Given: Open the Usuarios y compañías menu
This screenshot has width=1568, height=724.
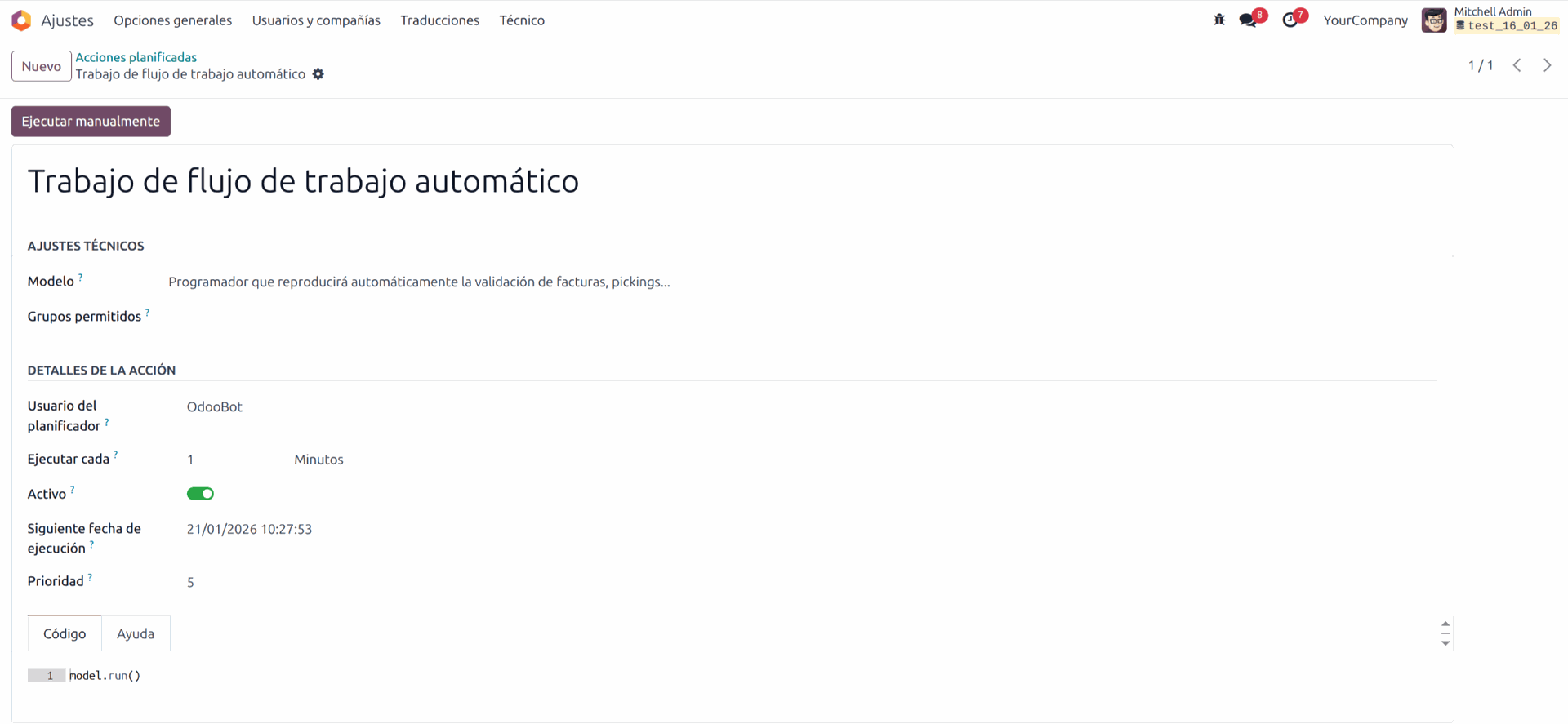Looking at the screenshot, I should [316, 20].
